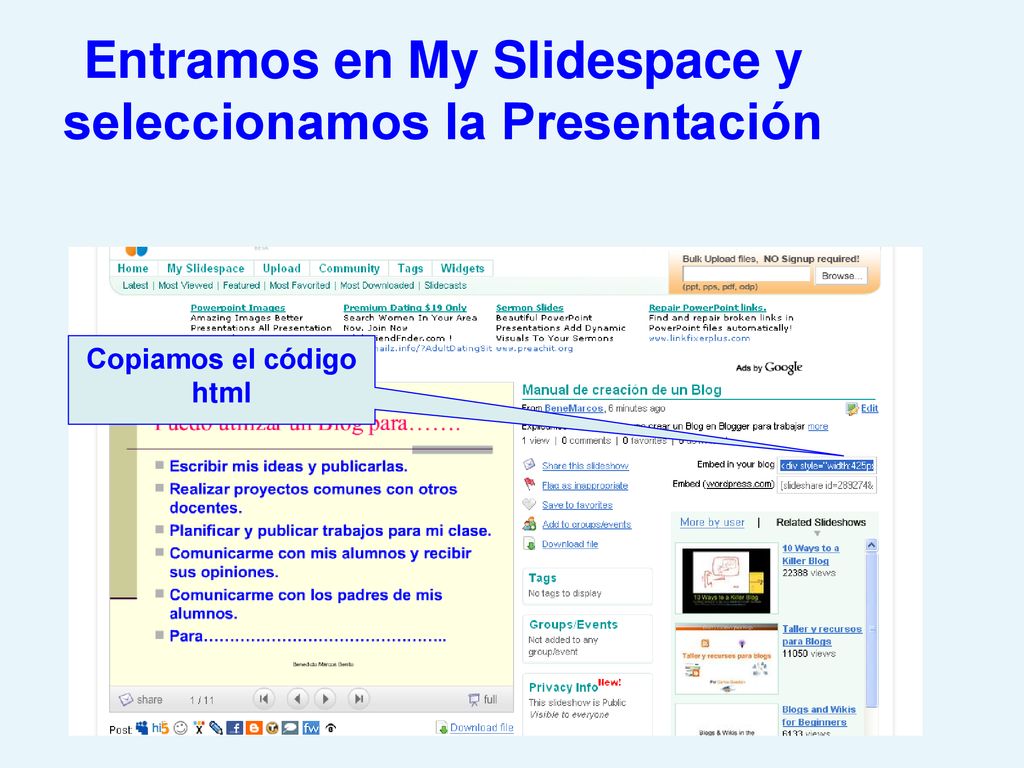Click the Browse button for bulk upload

pyautogui.click(x=841, y=276)
